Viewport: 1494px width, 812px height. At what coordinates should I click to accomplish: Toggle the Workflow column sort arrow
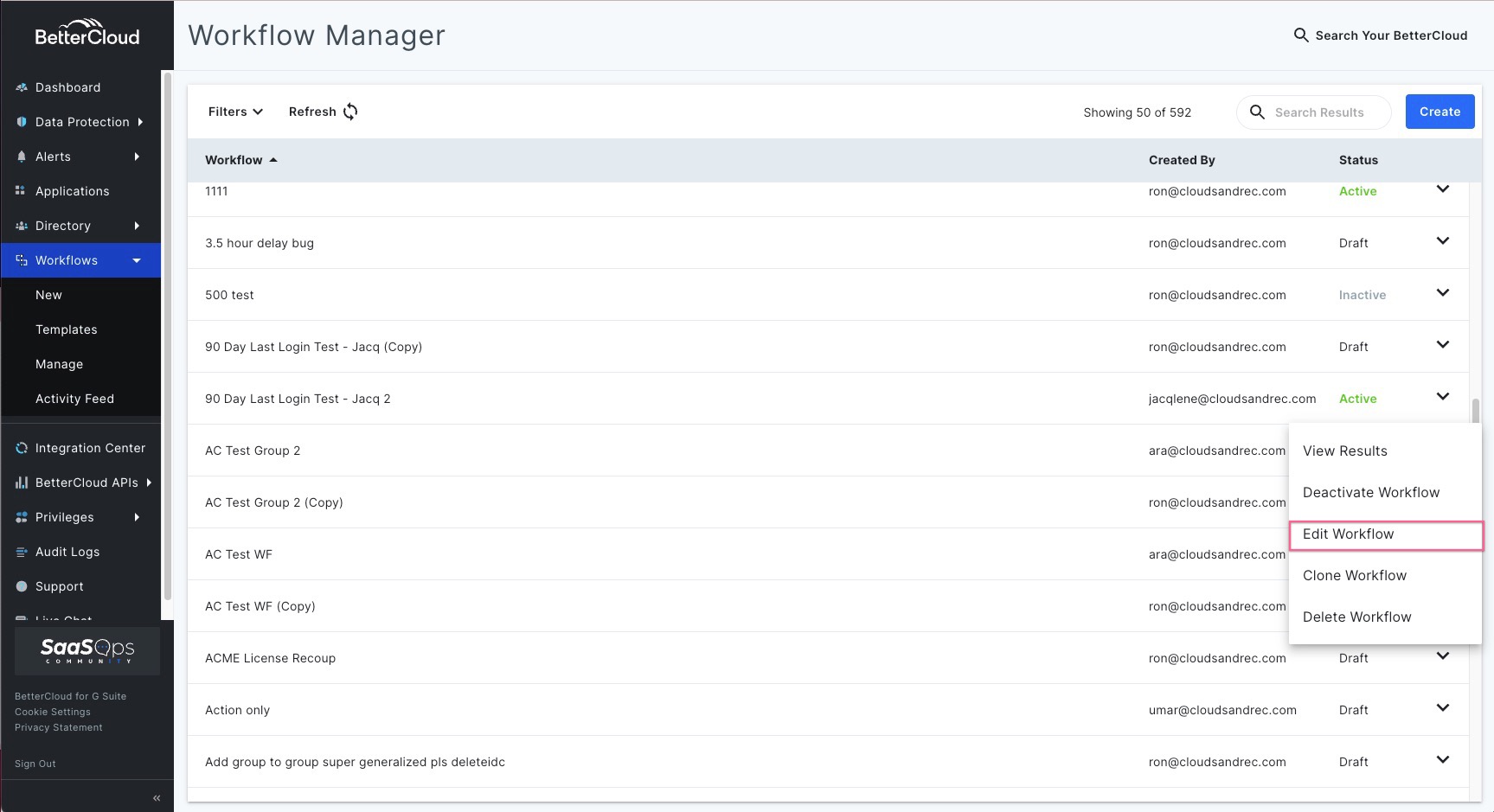(x=273, y=159)
